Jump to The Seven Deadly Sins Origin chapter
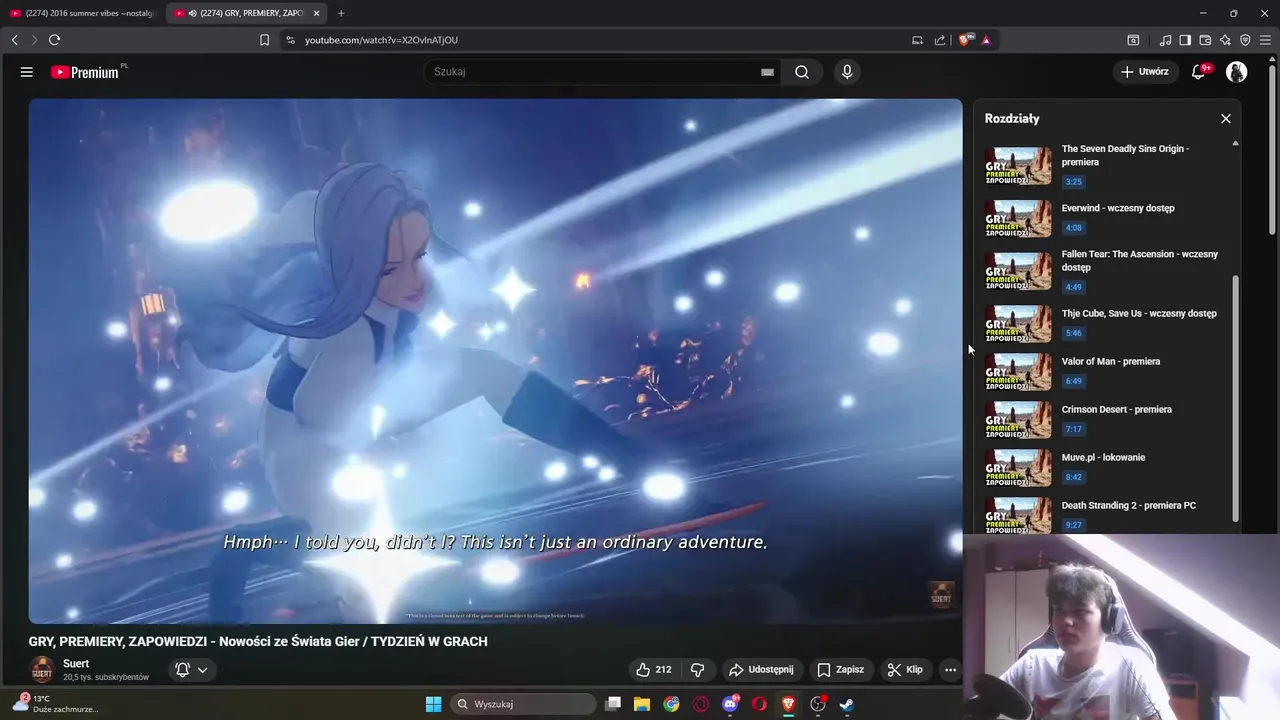The height and width of the screenshot is (720, 1280). [x=1106, y=165]
